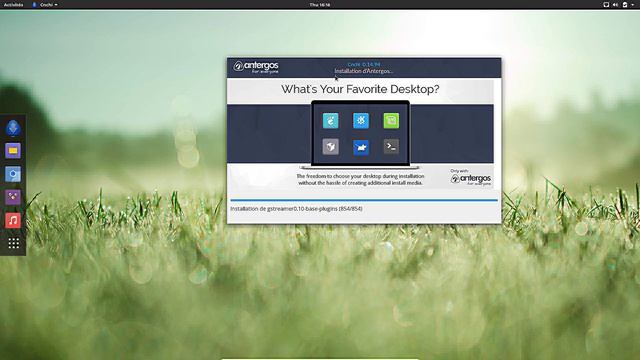This screenshot has width=640, height=360.
Task: Click 'Only with antergos' logo in slide
Action: [471, 177]
